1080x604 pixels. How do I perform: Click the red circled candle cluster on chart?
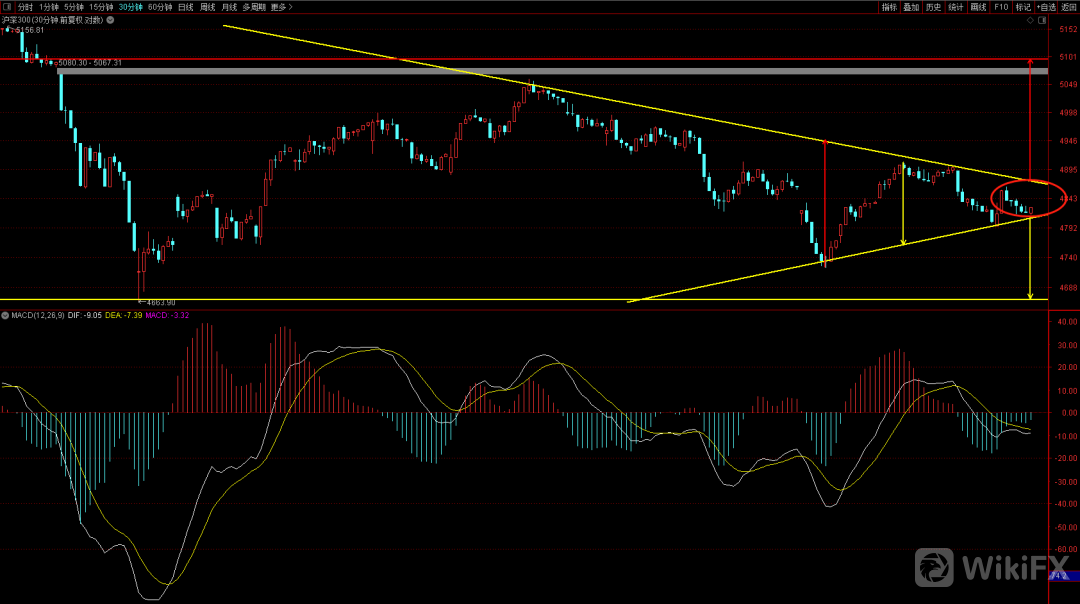tap(1027, 199)
